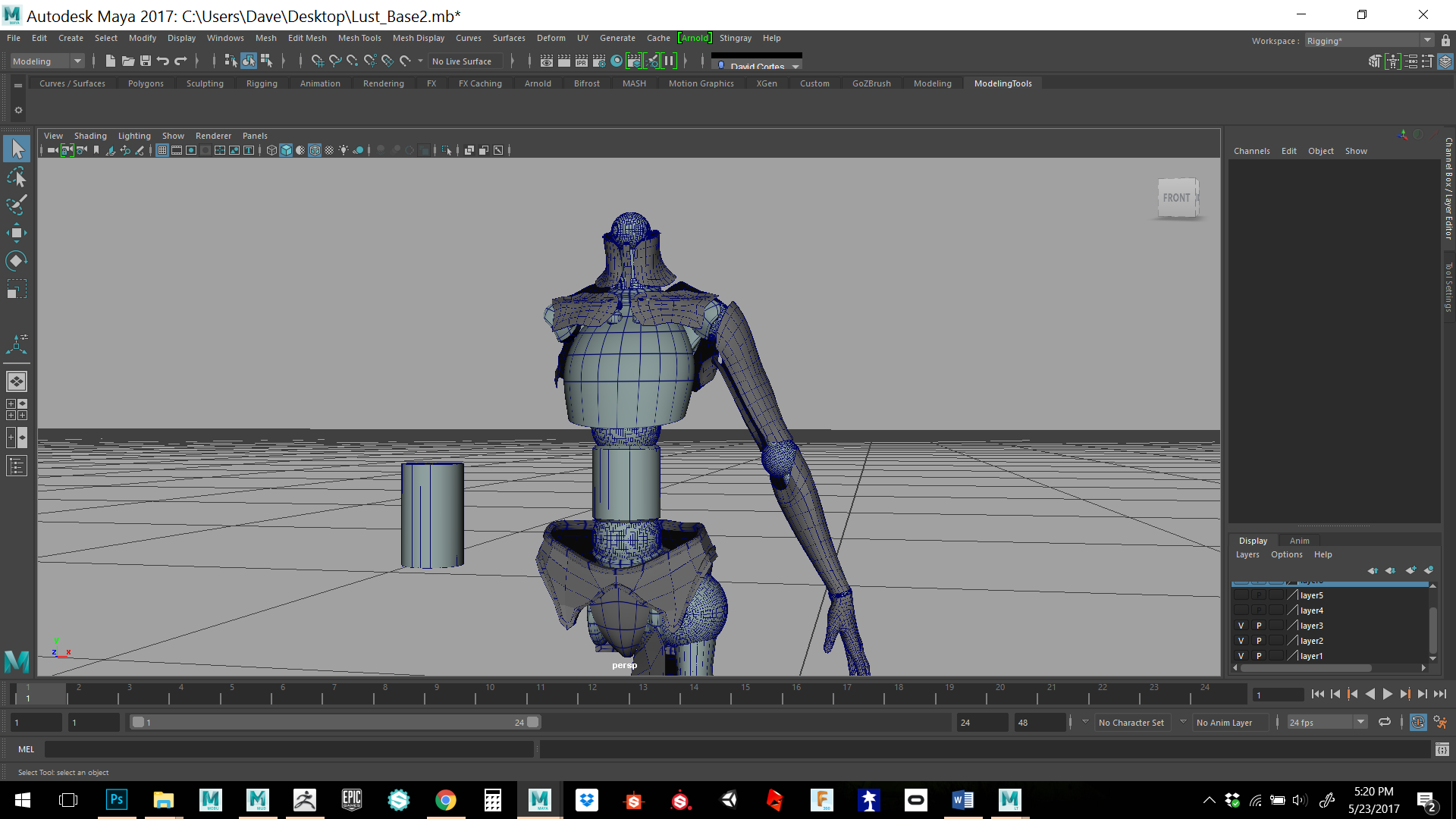The height and width of the screenshot is (819, 1456).
Task: Toggle visibility V of layer3
Action: (x=1241, y=626)
